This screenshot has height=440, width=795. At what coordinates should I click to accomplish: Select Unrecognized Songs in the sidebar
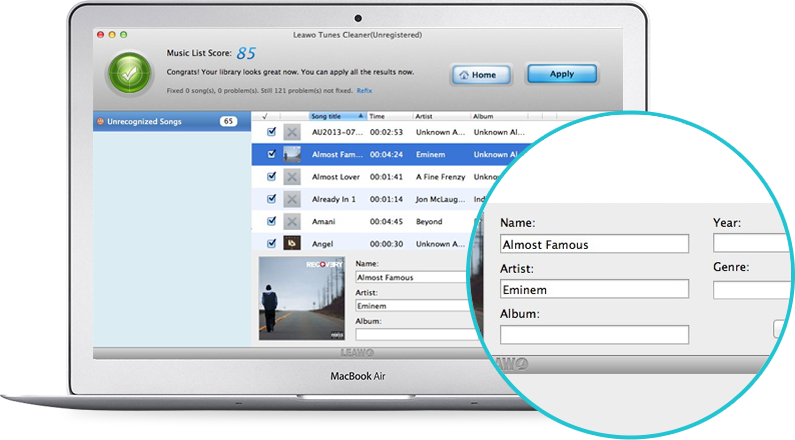172,122
